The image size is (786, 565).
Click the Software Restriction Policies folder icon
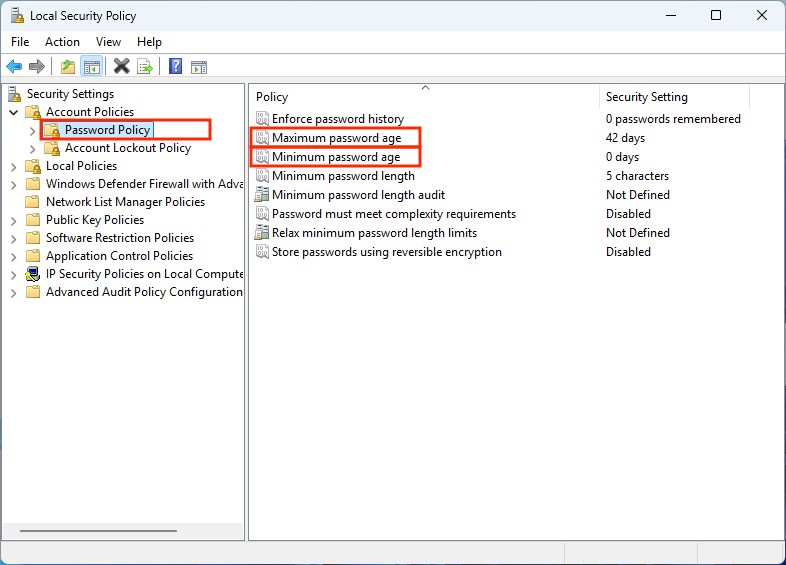[x=33, y=238]
